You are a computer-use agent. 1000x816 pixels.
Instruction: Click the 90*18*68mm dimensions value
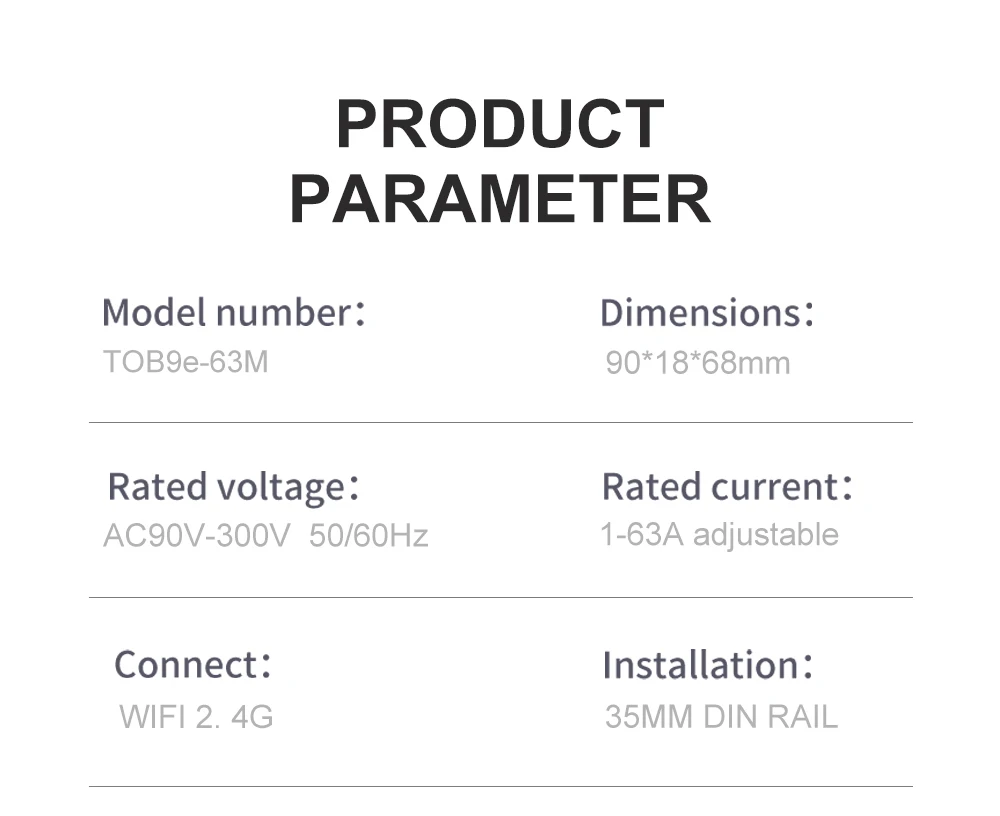(698, 362)
